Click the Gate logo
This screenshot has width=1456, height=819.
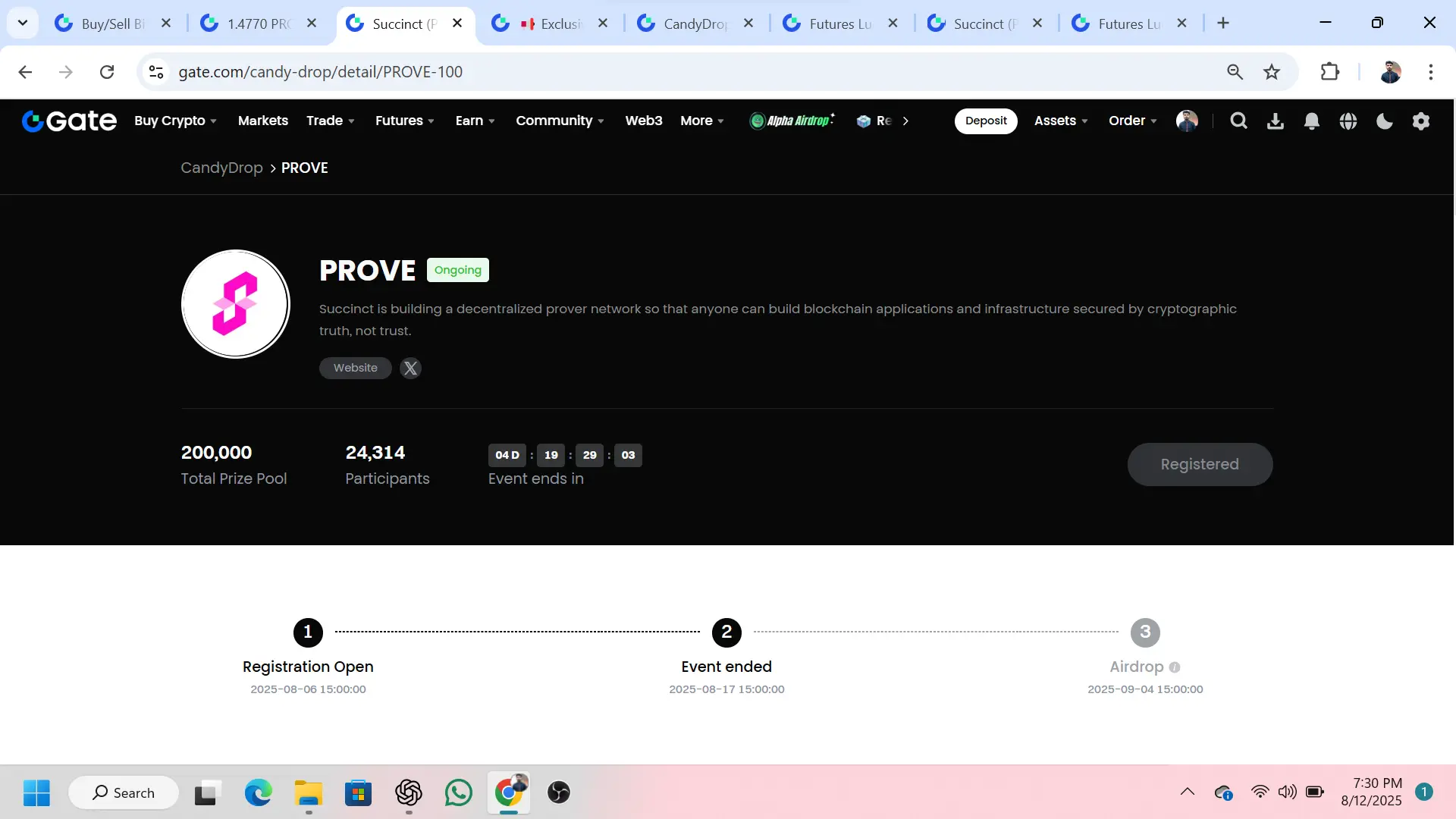click(x=69, y=121)
